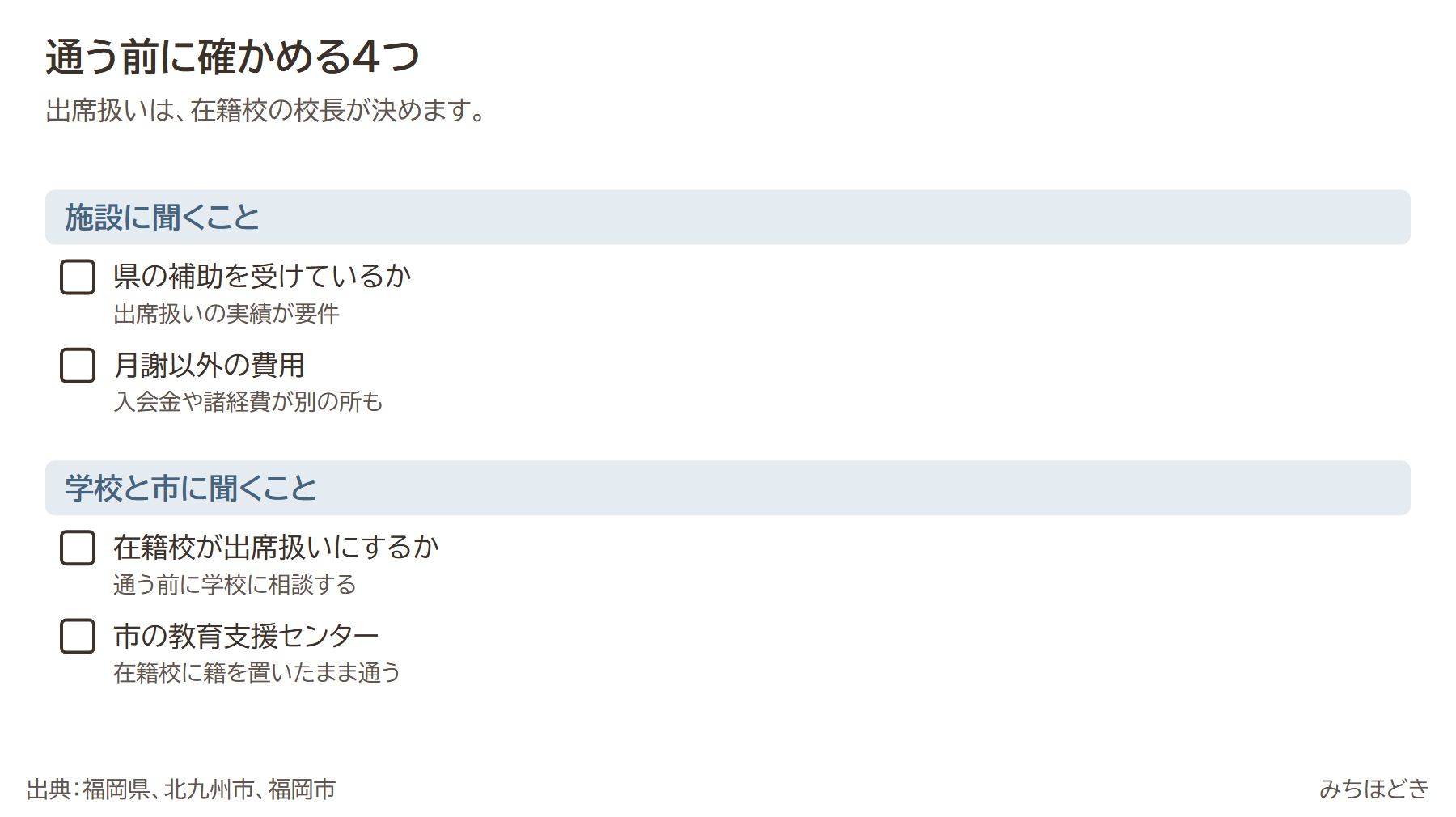The width and height of the screenshot is (1456, 817).
Task: Toggle the 在籍校が出席扱いにするか checkbox
Action: 78,548
